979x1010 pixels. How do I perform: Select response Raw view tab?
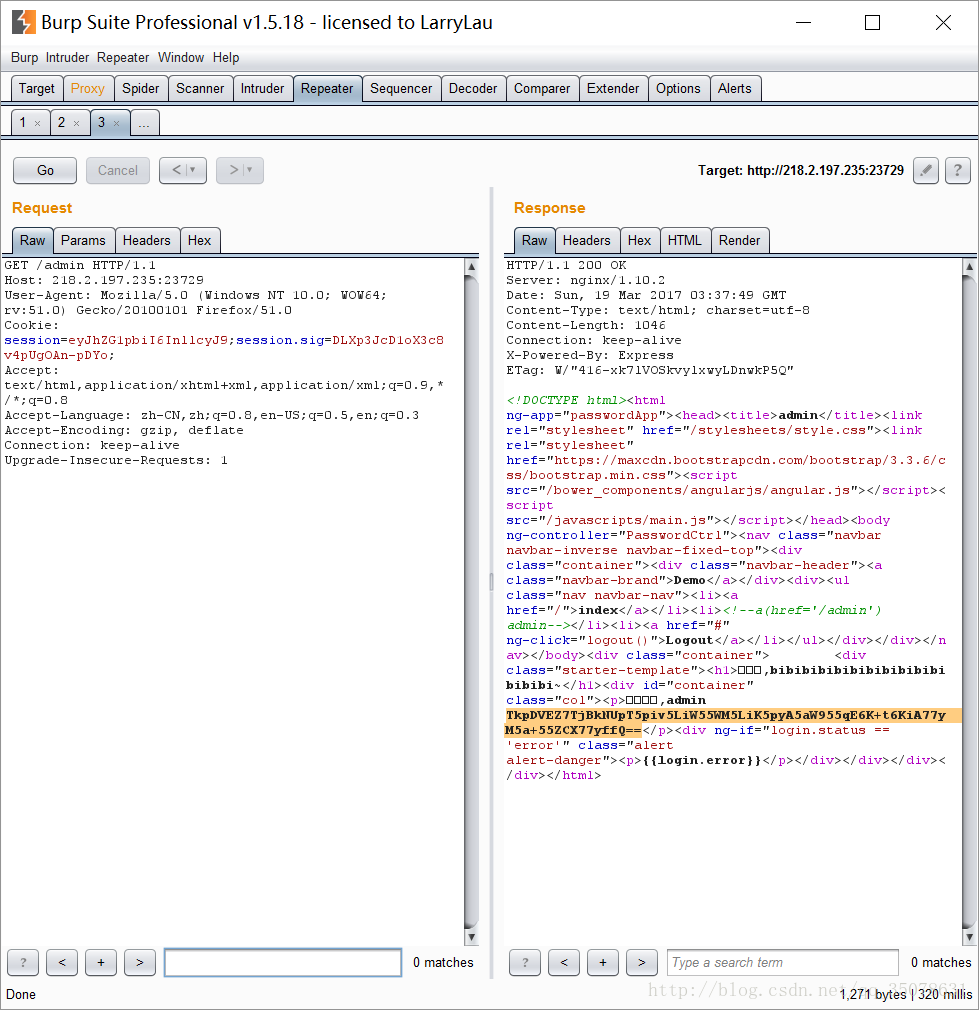click(x=535, y=240)
